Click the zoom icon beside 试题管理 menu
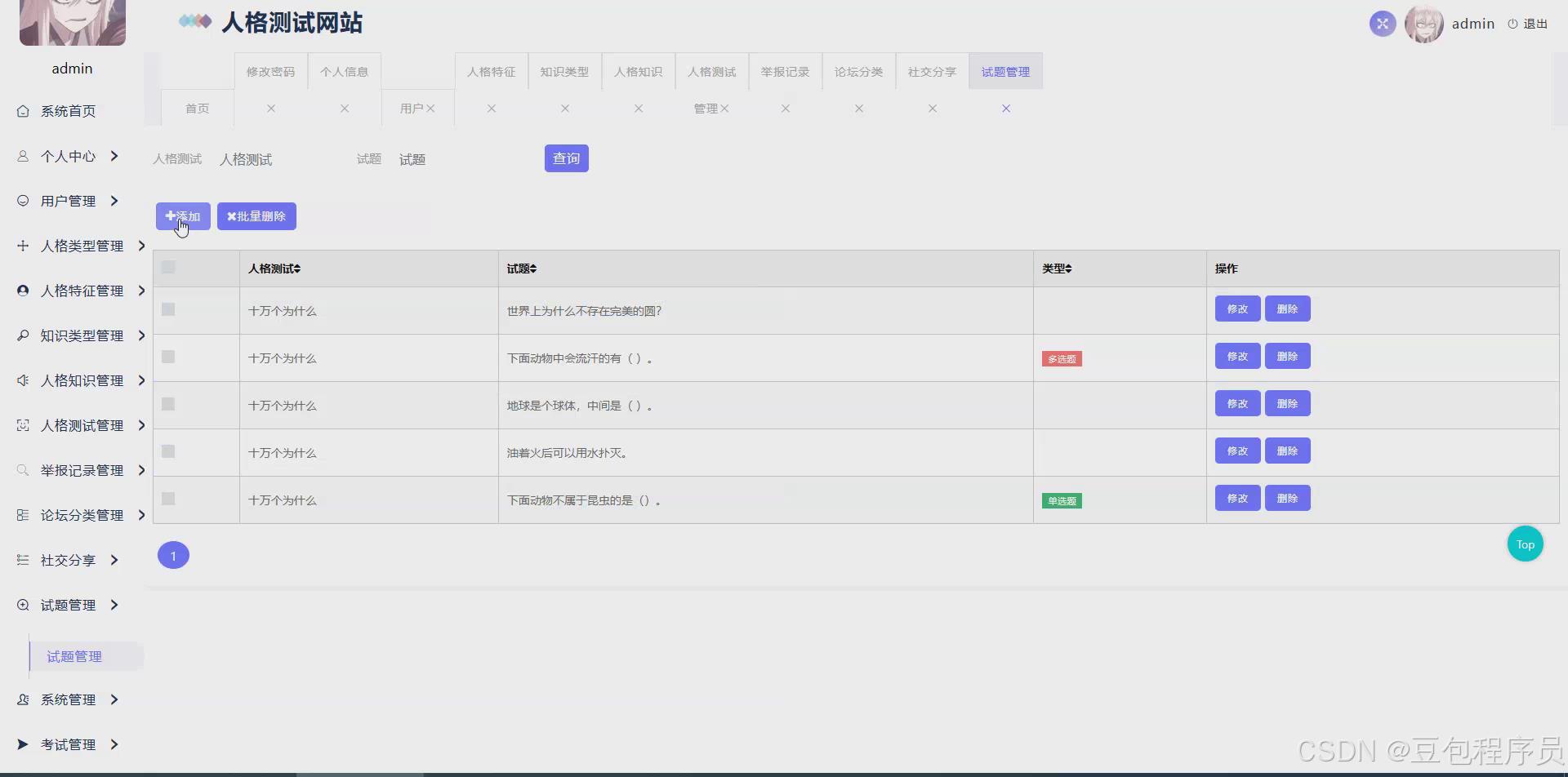The image size is (1568, 777). (x=23, y=605)
